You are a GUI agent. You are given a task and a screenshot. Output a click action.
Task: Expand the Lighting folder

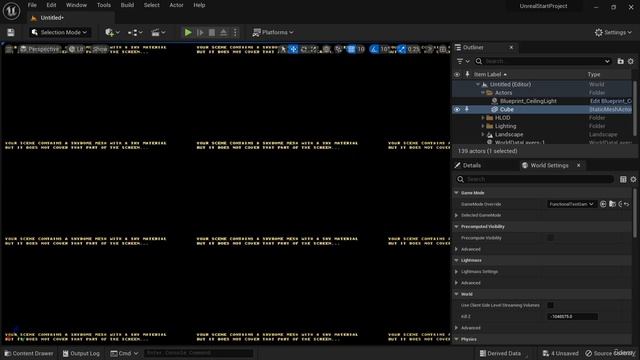pyautogui.click(x=483, y=126)
